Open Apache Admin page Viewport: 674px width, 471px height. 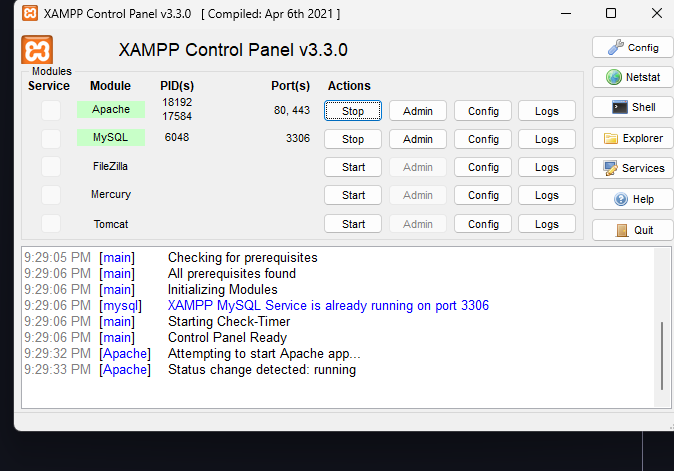pos(418,111)
